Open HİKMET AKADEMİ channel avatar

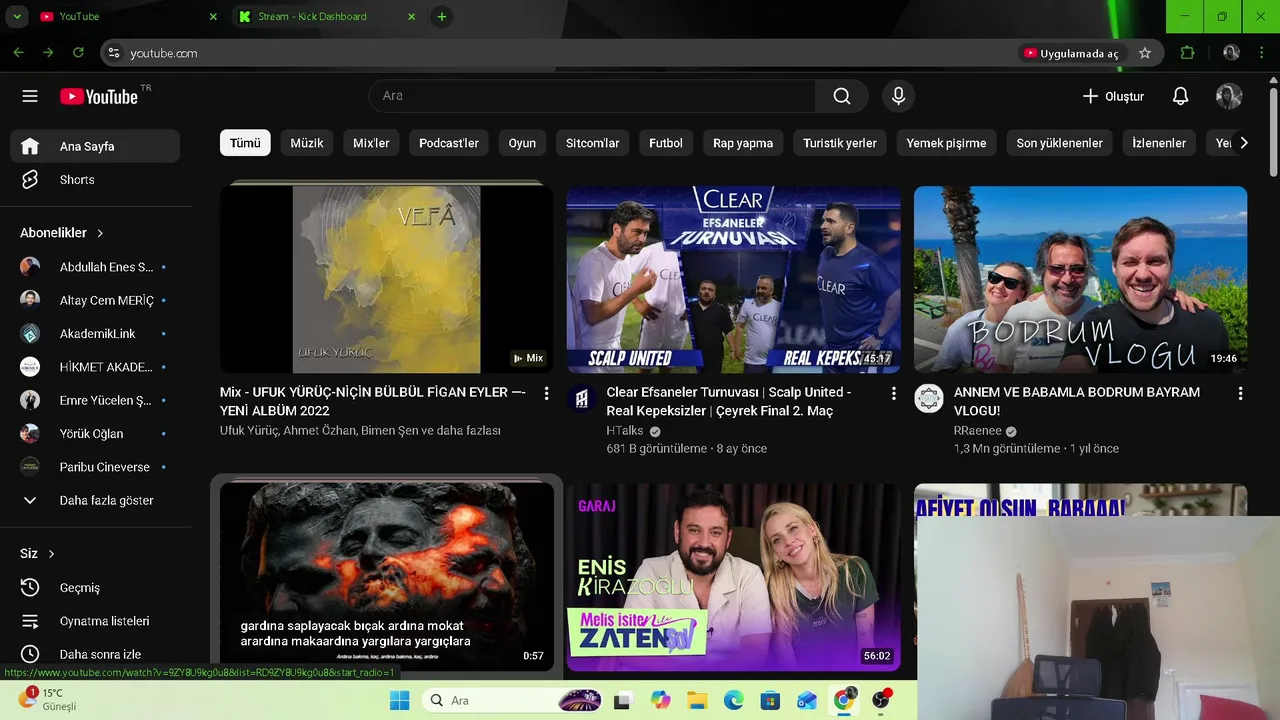[30, 367]
